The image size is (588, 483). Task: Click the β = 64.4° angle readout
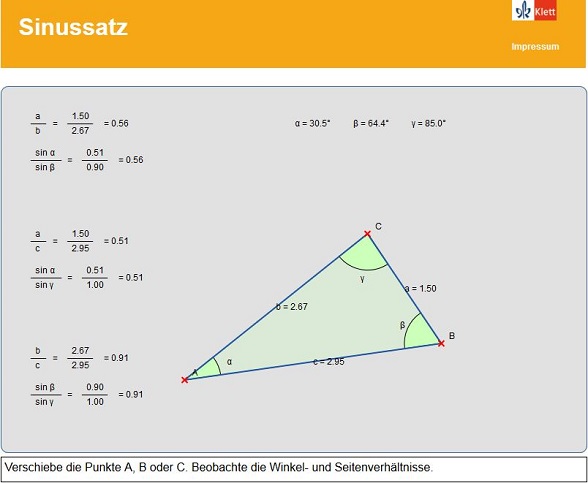coord(371,123)
